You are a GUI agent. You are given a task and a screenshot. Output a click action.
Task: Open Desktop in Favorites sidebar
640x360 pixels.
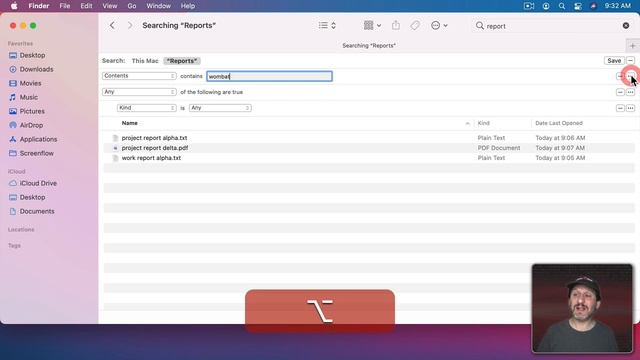32,55
